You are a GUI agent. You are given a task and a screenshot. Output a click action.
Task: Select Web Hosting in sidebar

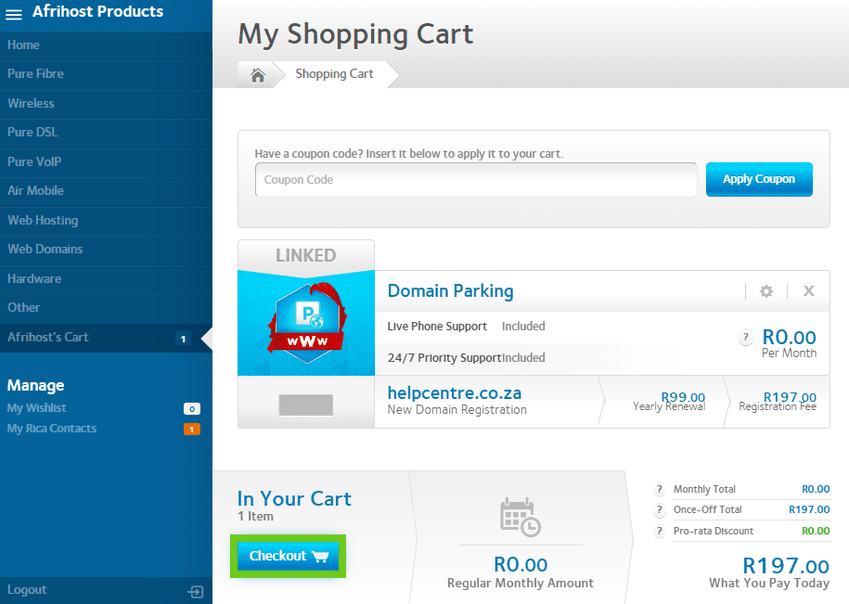point(43,220)
